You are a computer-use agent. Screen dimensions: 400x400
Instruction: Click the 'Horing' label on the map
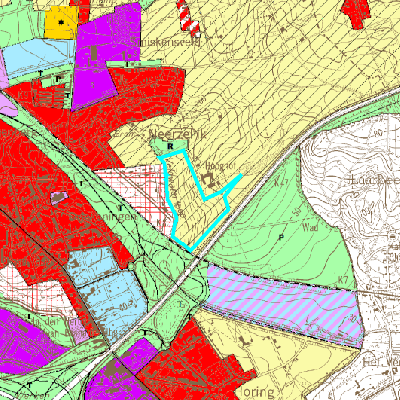click(x=258, y=393)
